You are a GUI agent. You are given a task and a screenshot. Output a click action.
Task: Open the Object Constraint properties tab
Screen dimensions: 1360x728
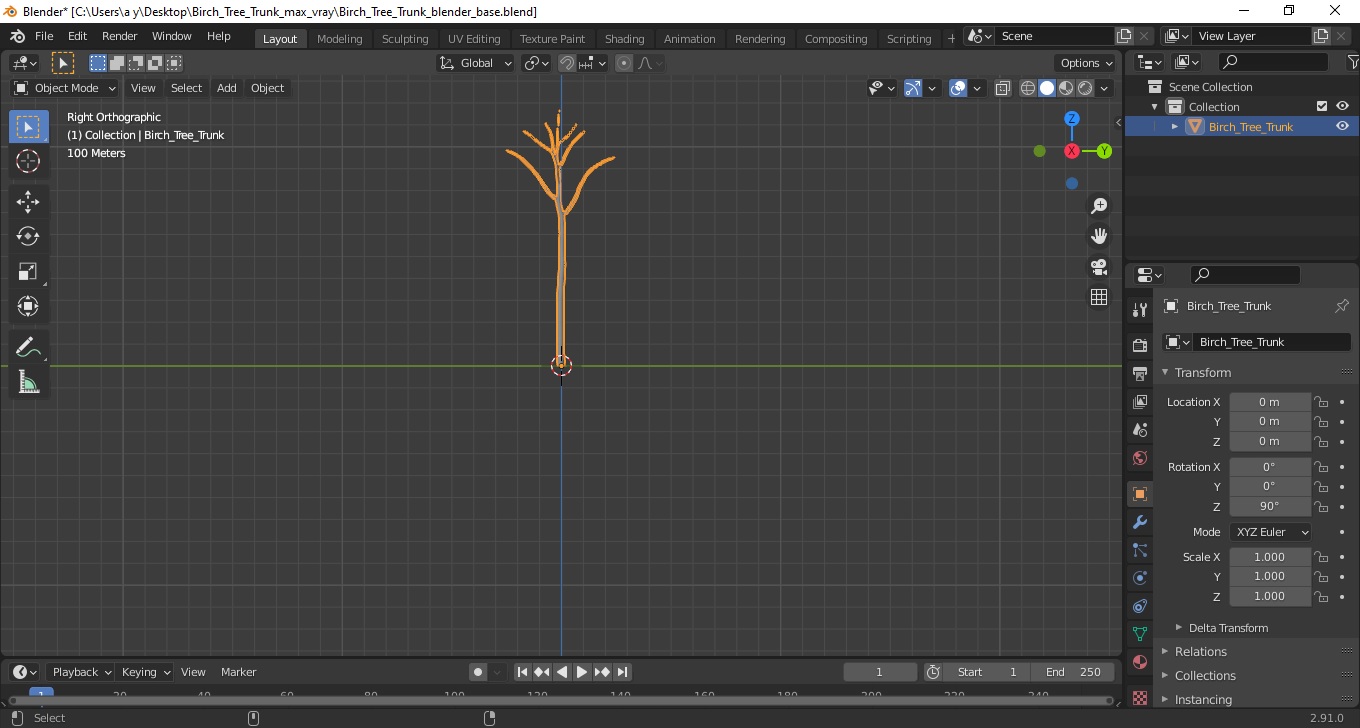click(x=1139, y=606)
